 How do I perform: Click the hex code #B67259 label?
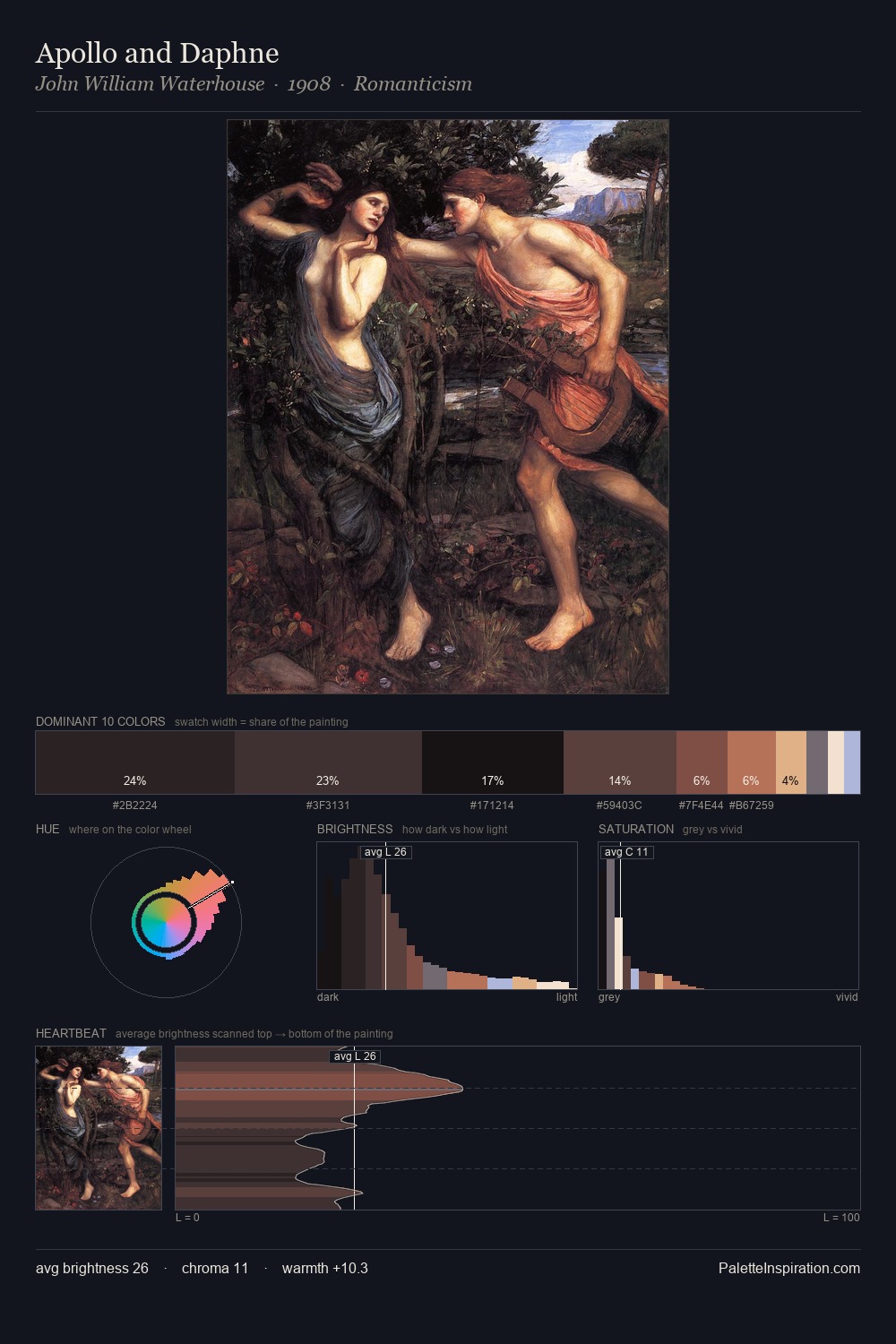click(752, 806)
